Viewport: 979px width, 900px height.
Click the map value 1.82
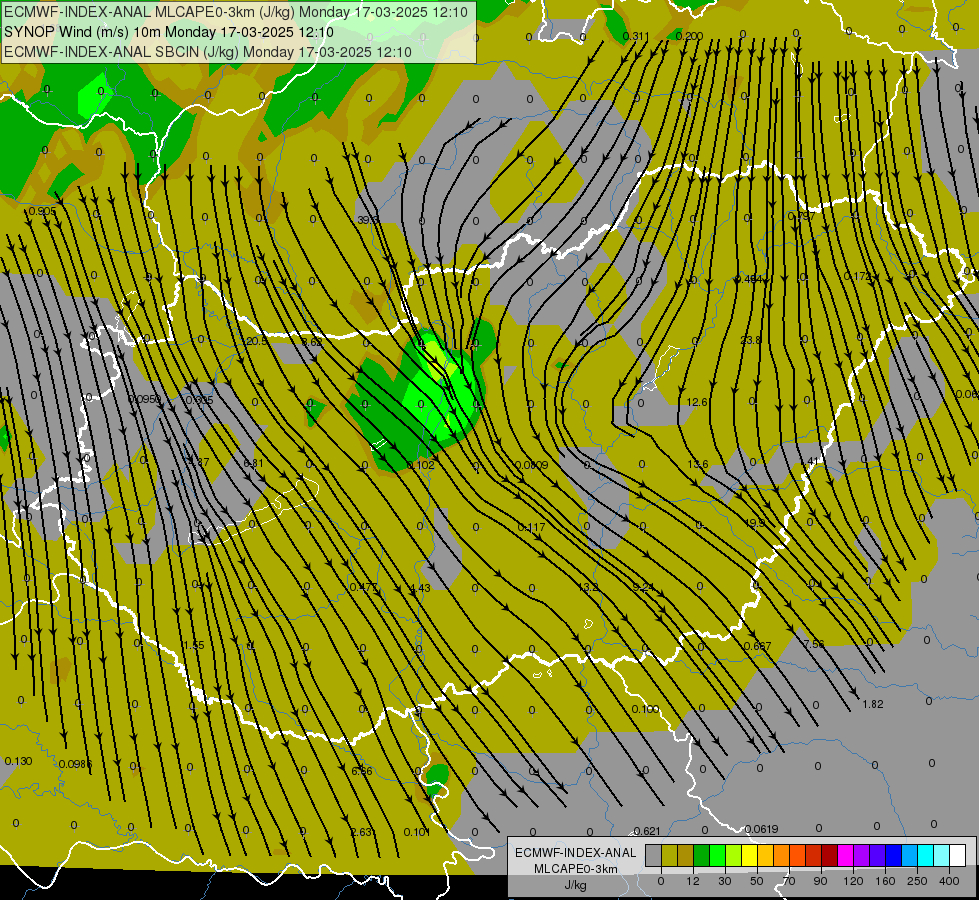point(873,705)
